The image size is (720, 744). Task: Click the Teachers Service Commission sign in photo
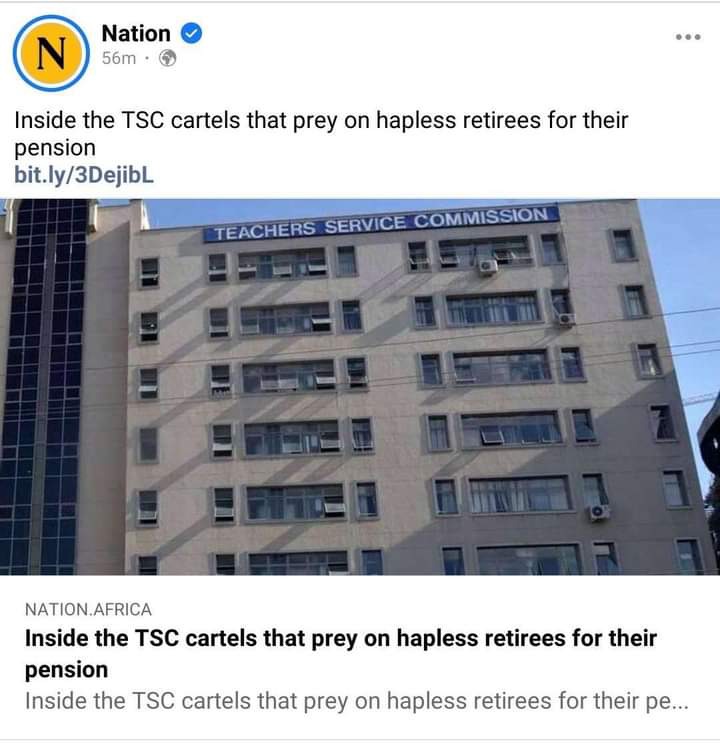coord(381,224)
